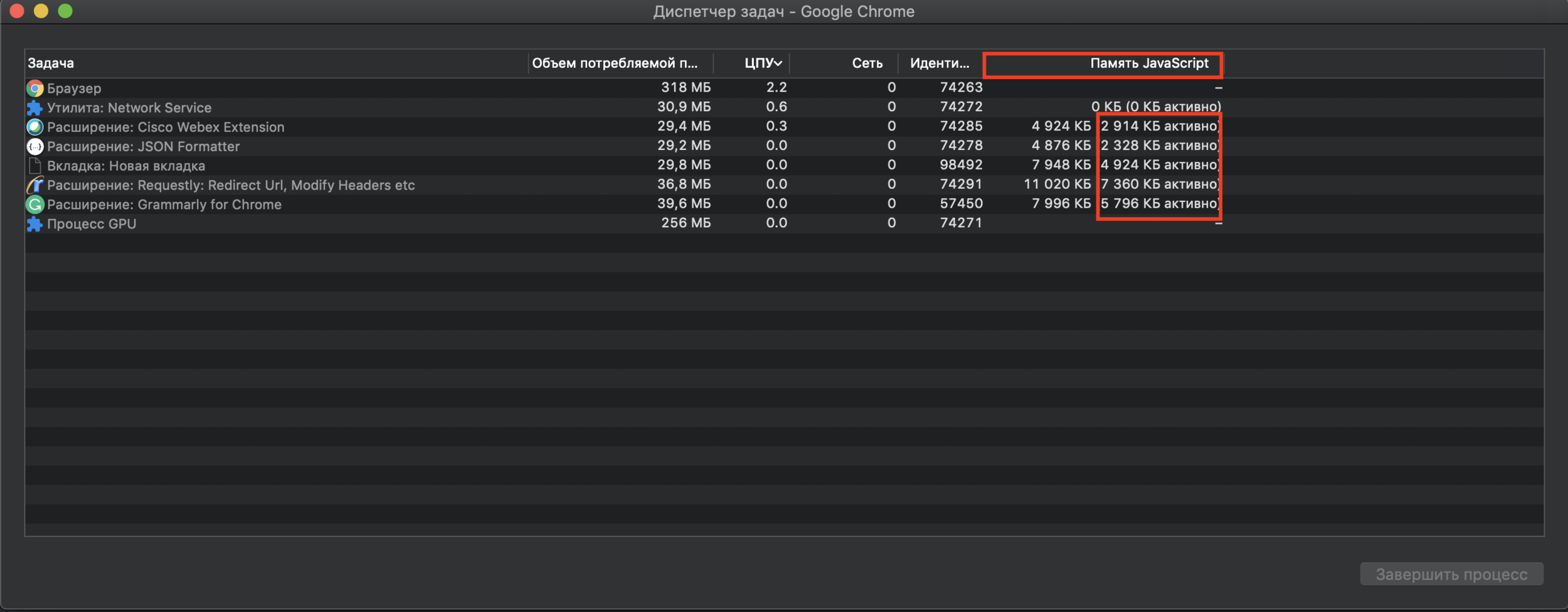Click the 29,8 МБ memory value
Image resolution: width=1568 pixels, height=612 pixels.
pos(684,165)
